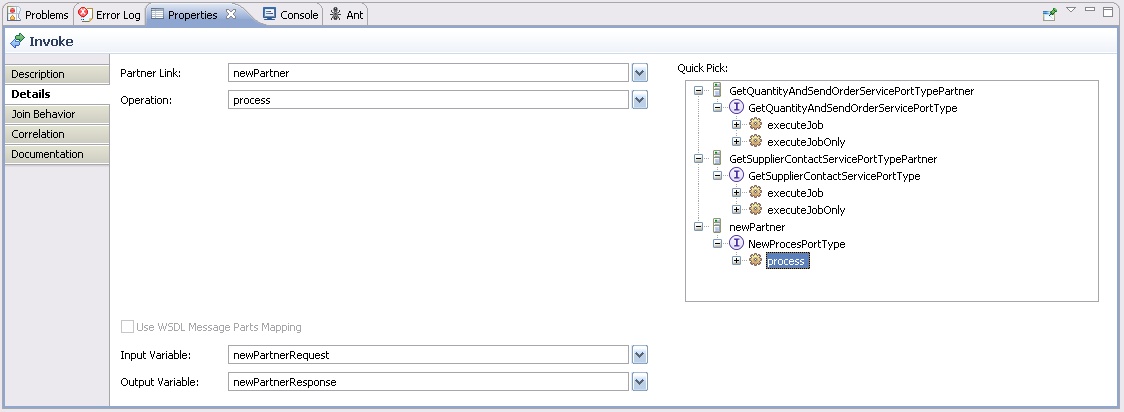This screenshot has width=1124, height=412.
Task: Close the Properties tab with its X
Action: pos(231,14)
